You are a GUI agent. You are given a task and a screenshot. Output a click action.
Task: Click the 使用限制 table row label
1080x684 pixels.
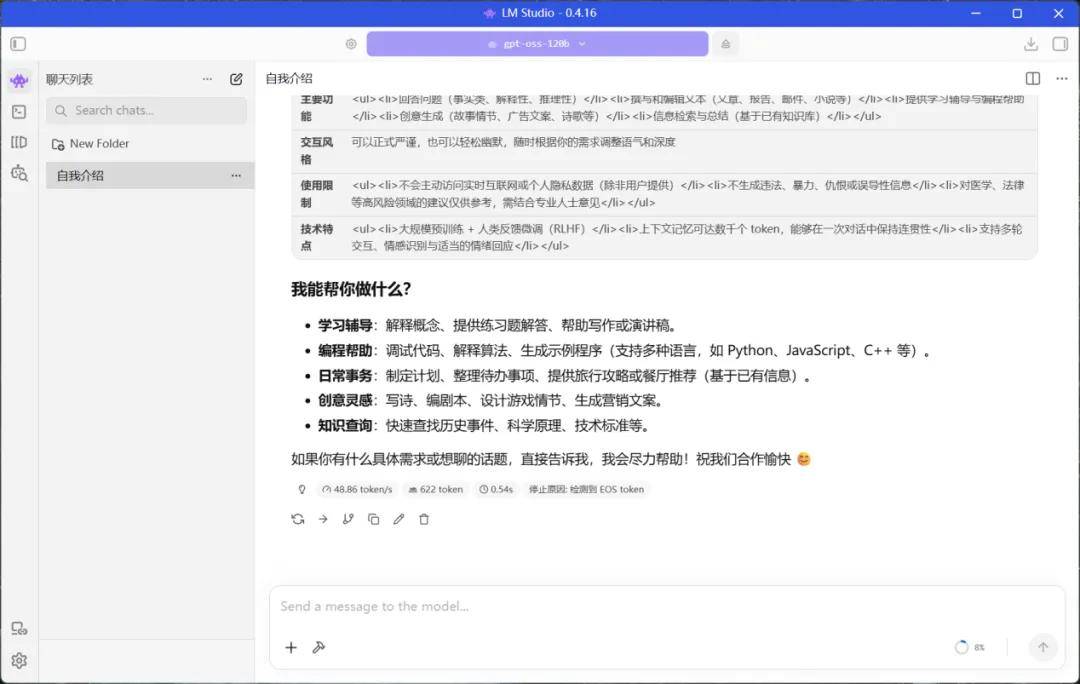[317, 194]
